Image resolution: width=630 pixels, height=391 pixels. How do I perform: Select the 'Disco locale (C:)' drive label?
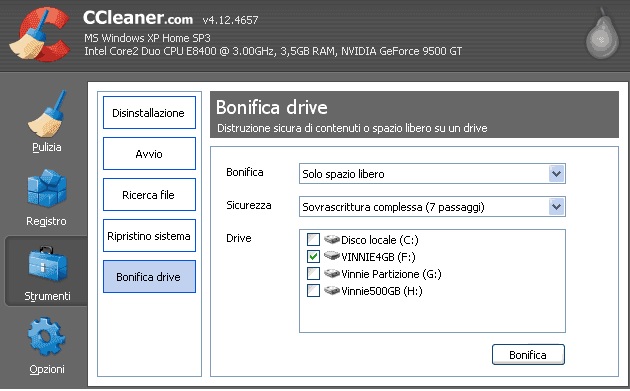point(380,240)
